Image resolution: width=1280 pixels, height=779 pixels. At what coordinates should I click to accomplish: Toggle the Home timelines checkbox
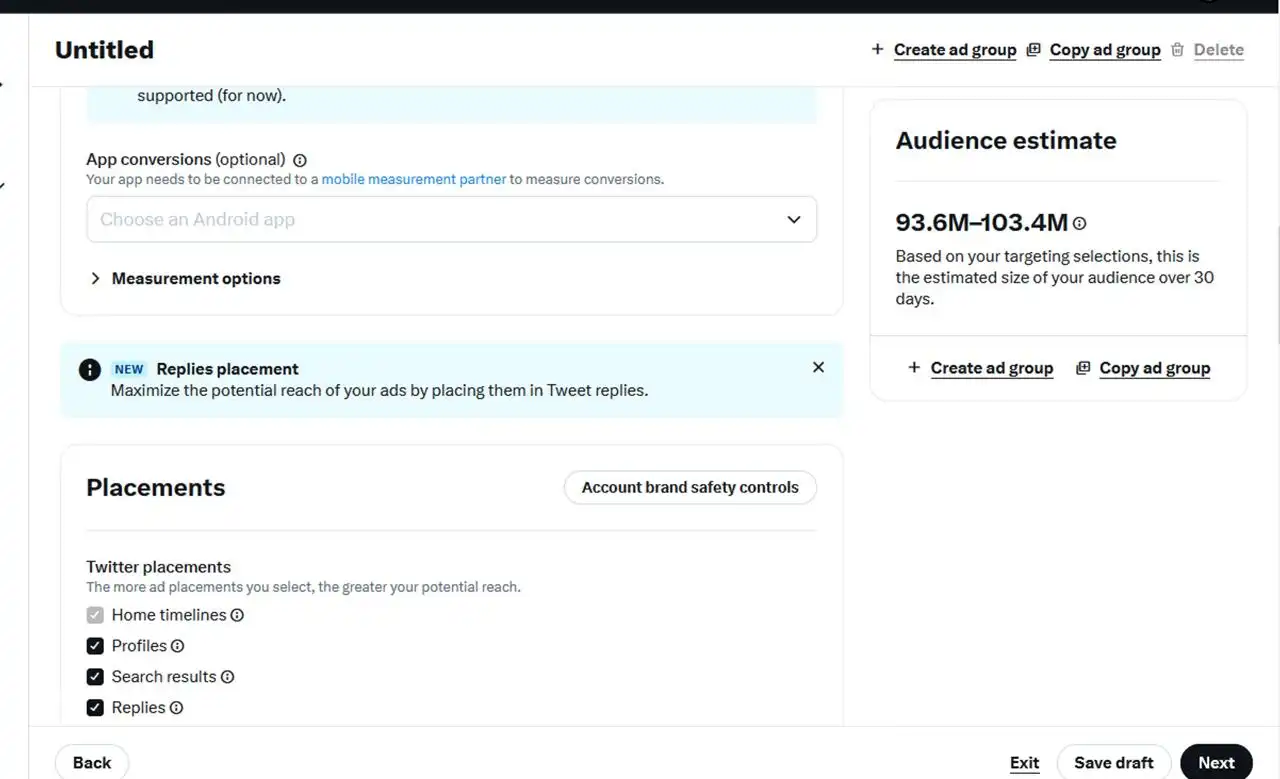(x=95, y=615)
